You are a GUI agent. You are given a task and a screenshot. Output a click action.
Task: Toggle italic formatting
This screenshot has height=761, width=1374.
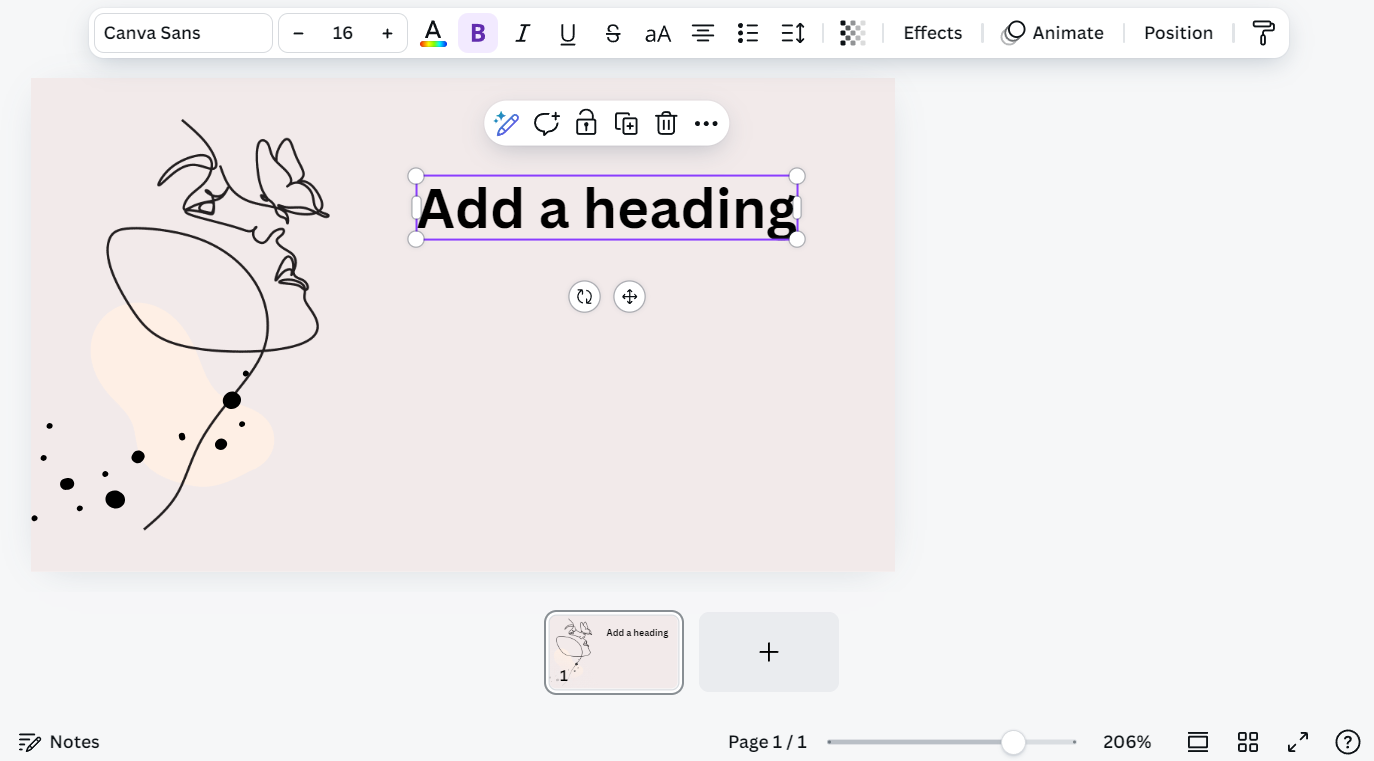click(x=522, y=32)
